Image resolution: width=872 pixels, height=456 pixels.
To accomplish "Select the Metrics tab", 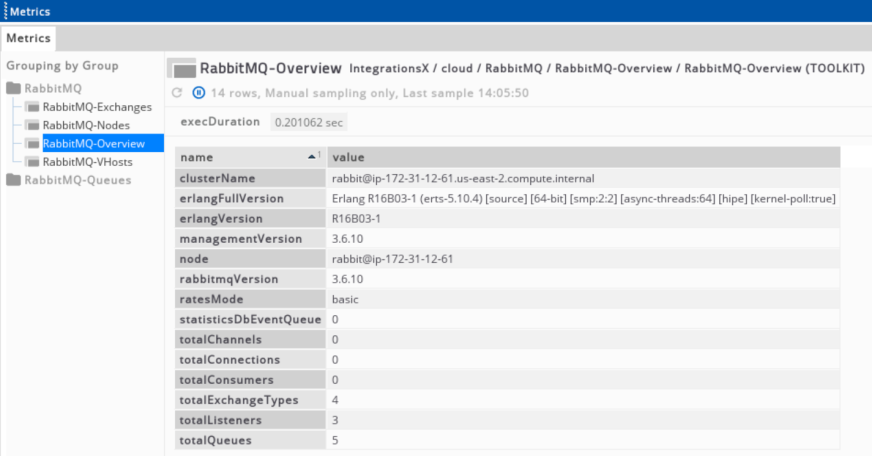I will (28, 38).
